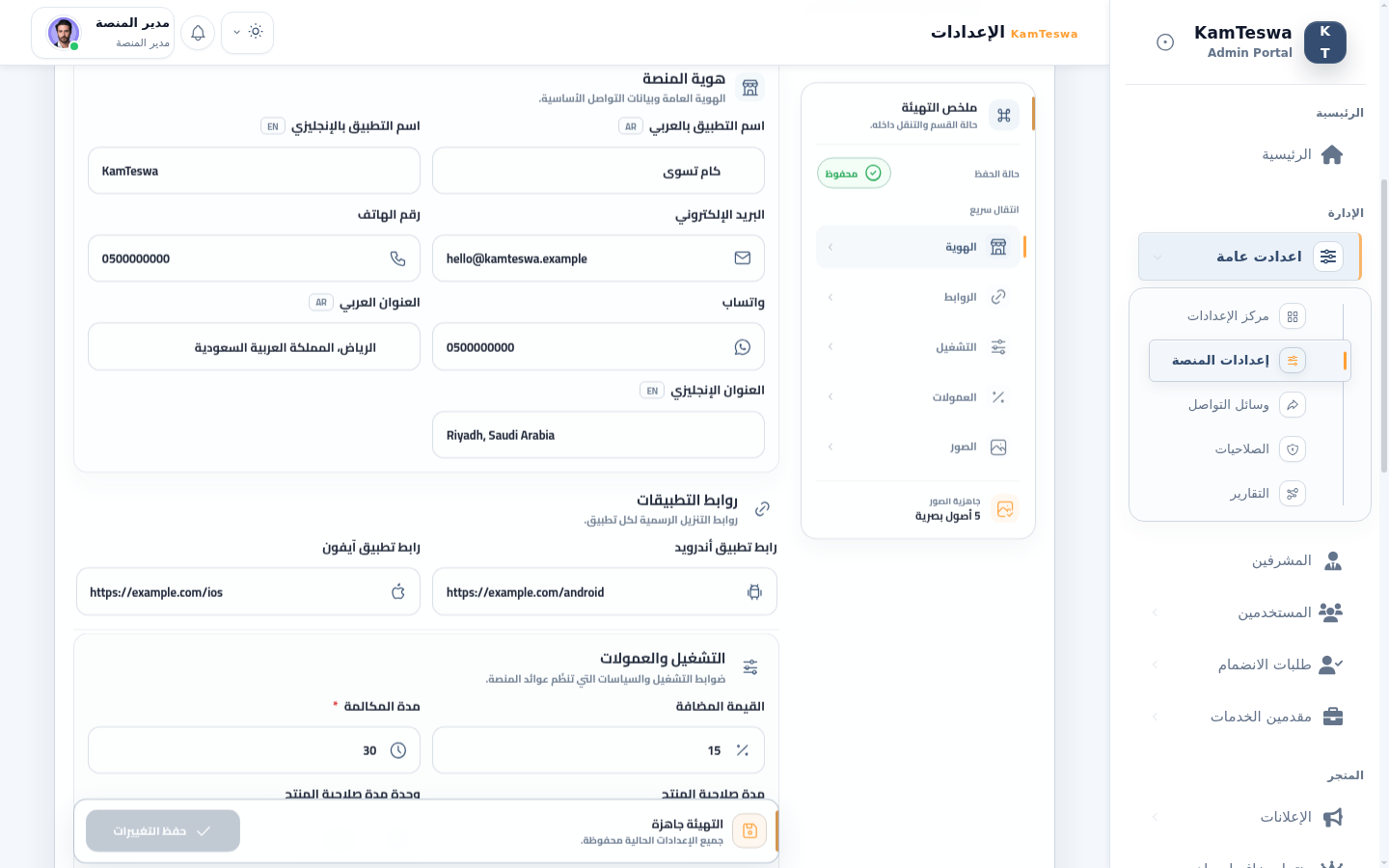This screenshot has height=868, width=1389.
Task: Focus the البريد الإلكتروني email field
Action: pos(598,258)
